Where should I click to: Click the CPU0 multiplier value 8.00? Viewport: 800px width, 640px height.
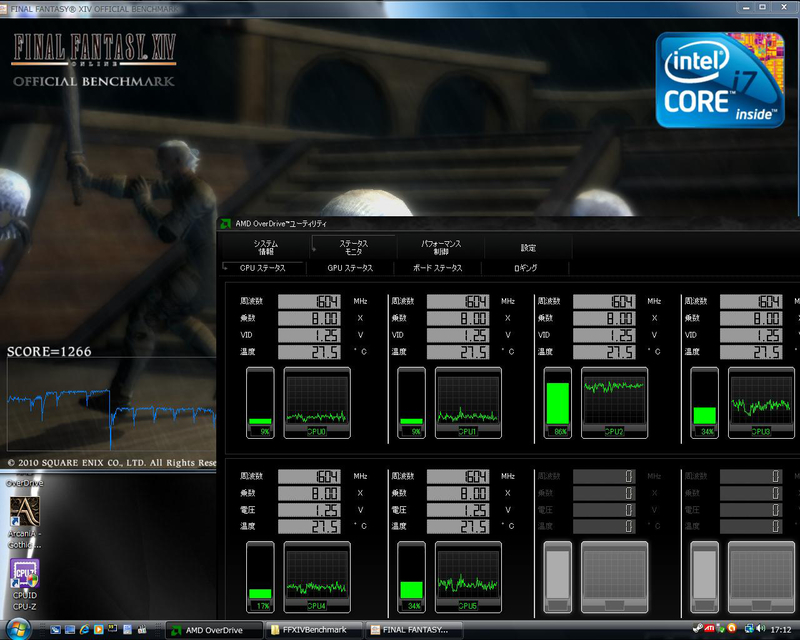tap(309, 318)
